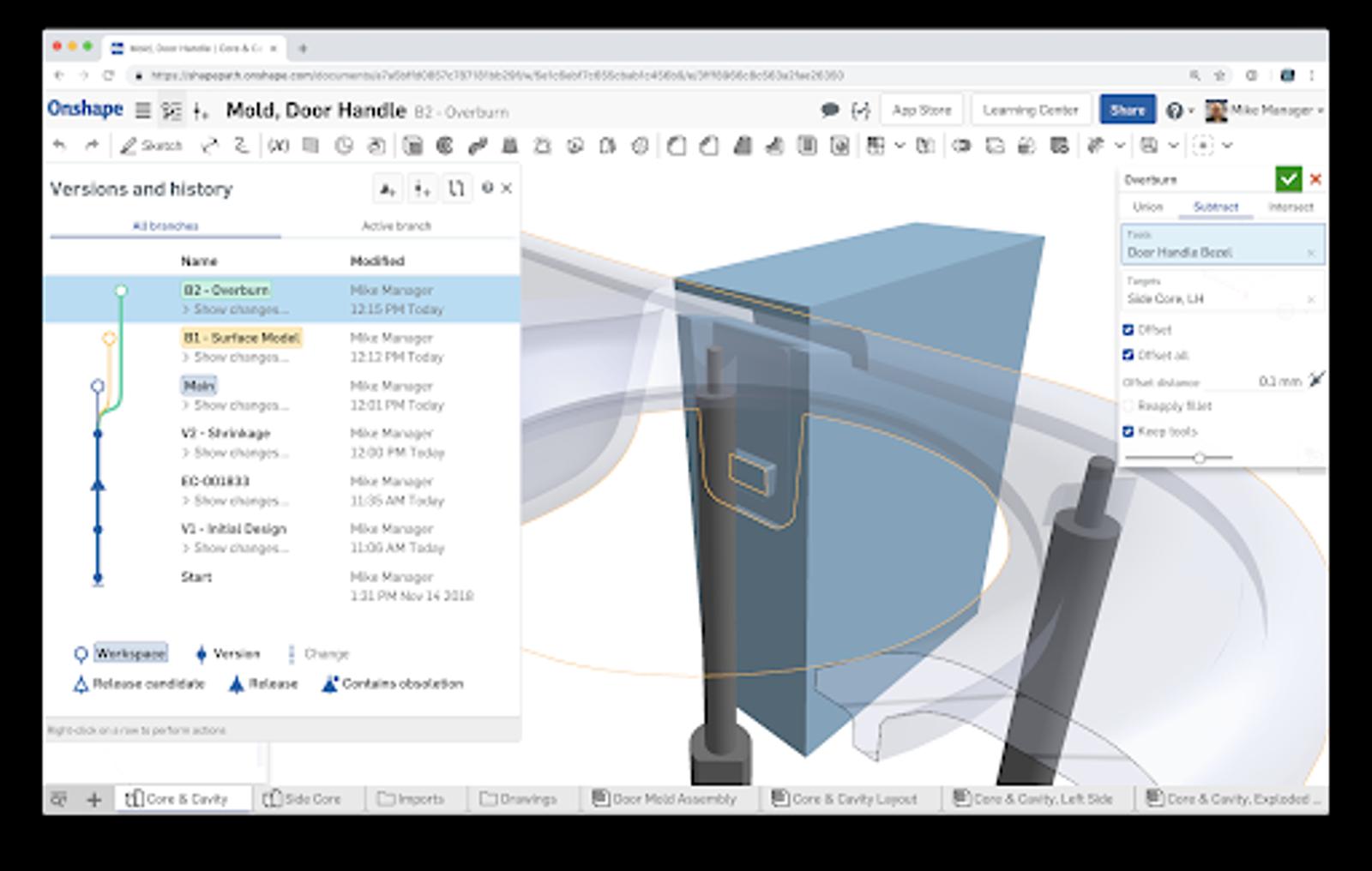The width and height of the screenshot is (1372, 871).
Task: Open Mike Manager account dropdown
Action: click(x=1266, y=111)
